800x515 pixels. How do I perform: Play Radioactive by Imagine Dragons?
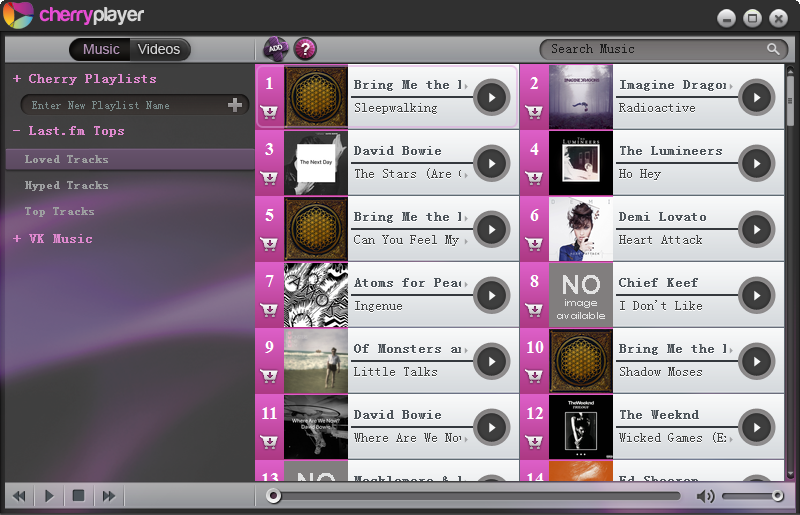(757, 97)
